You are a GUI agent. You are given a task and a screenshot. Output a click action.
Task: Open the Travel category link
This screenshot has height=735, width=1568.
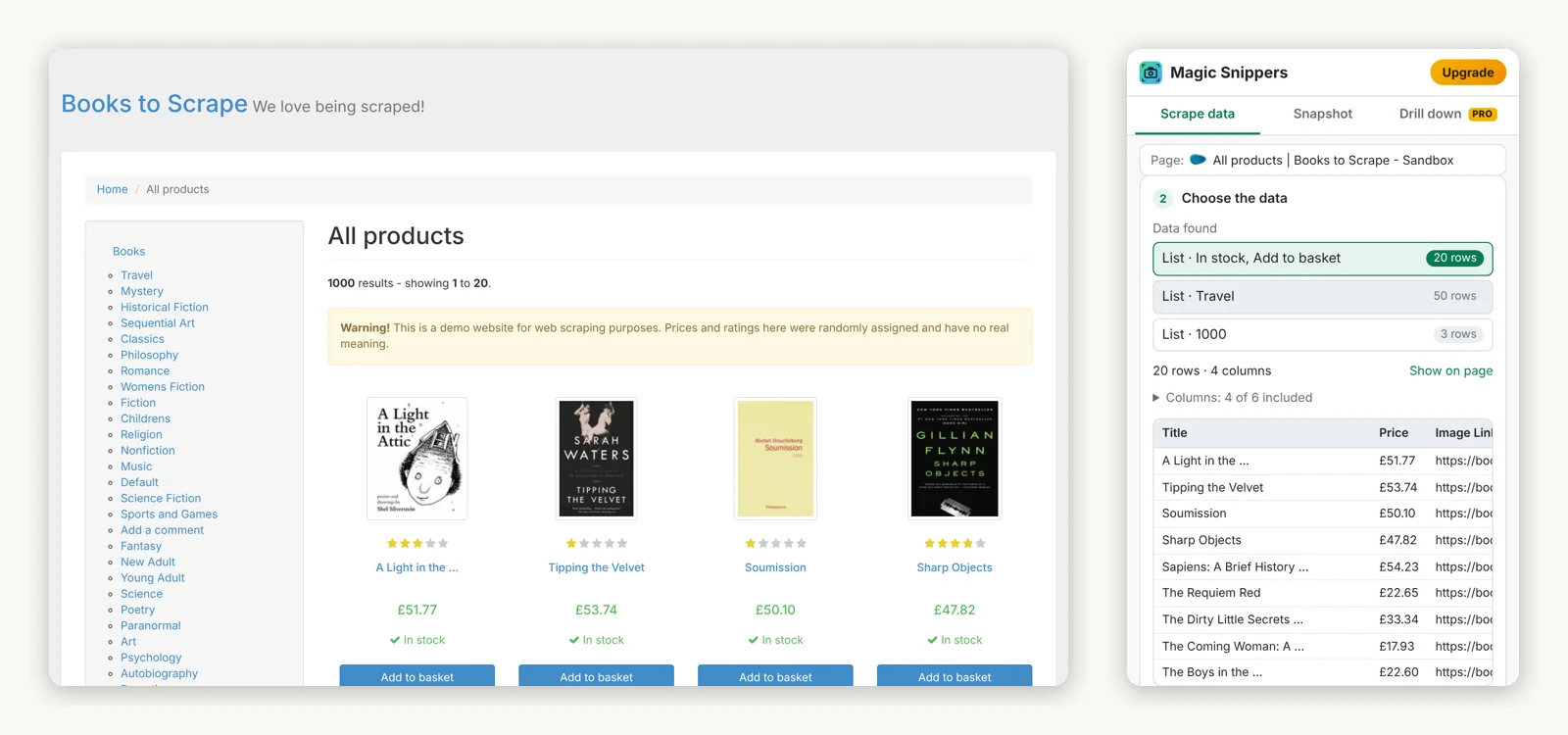136,275
